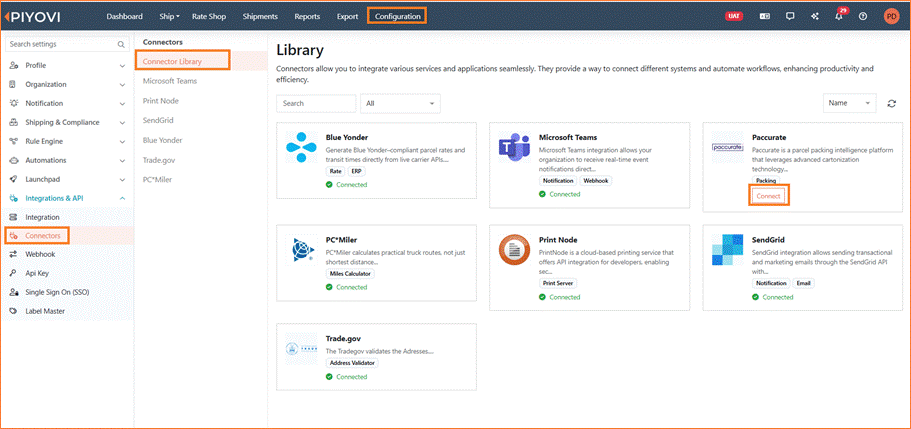Click the Blue Yonder logo
The image size is (911, 429).
[302, 148]
